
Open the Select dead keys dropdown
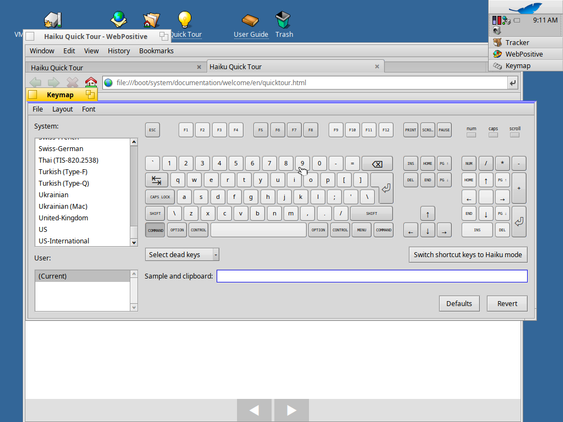[182, 255]
